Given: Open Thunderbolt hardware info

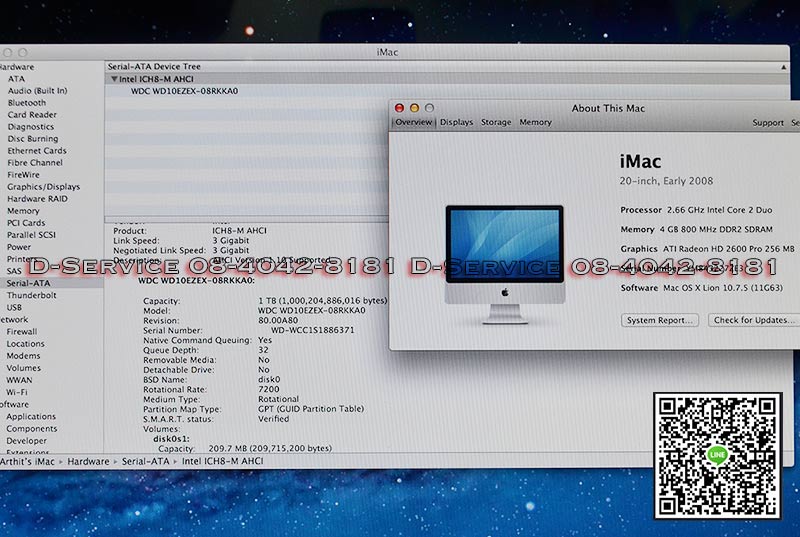Looking at the screenshot, I should tap(32, 295).
